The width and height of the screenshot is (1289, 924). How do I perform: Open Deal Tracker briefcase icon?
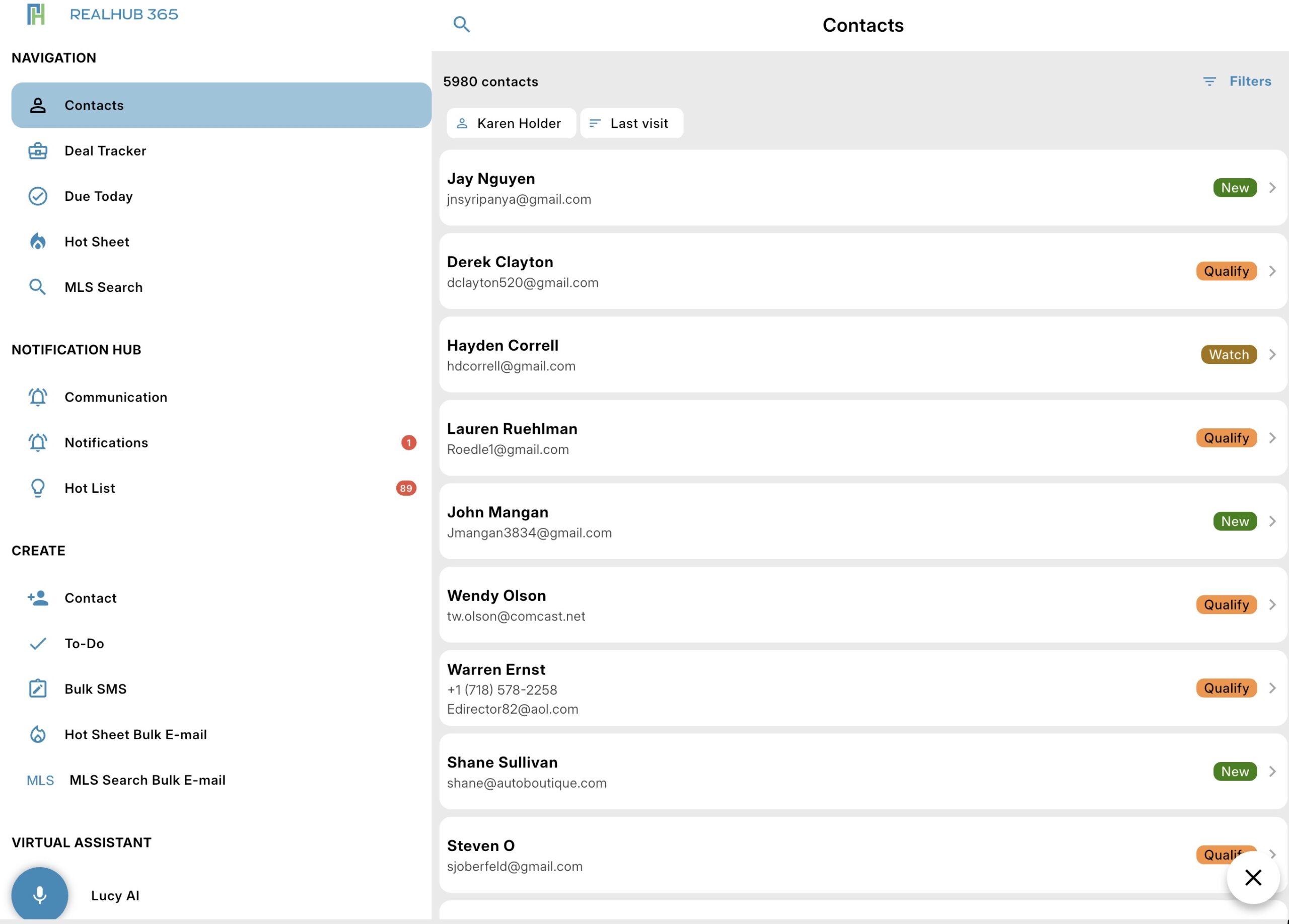coord(37,151)
